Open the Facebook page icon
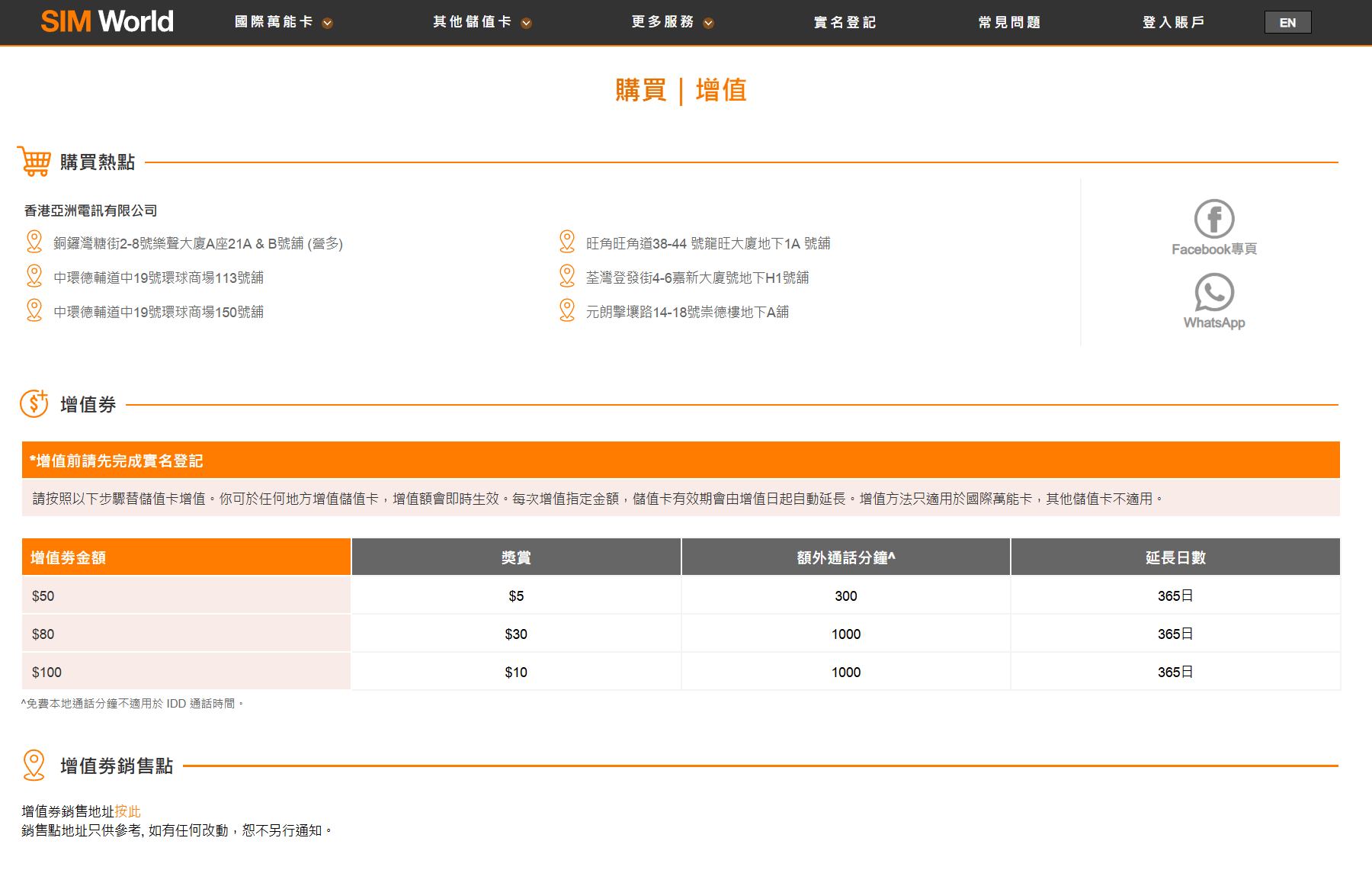1372x870 pixels. pos(1213,220)
